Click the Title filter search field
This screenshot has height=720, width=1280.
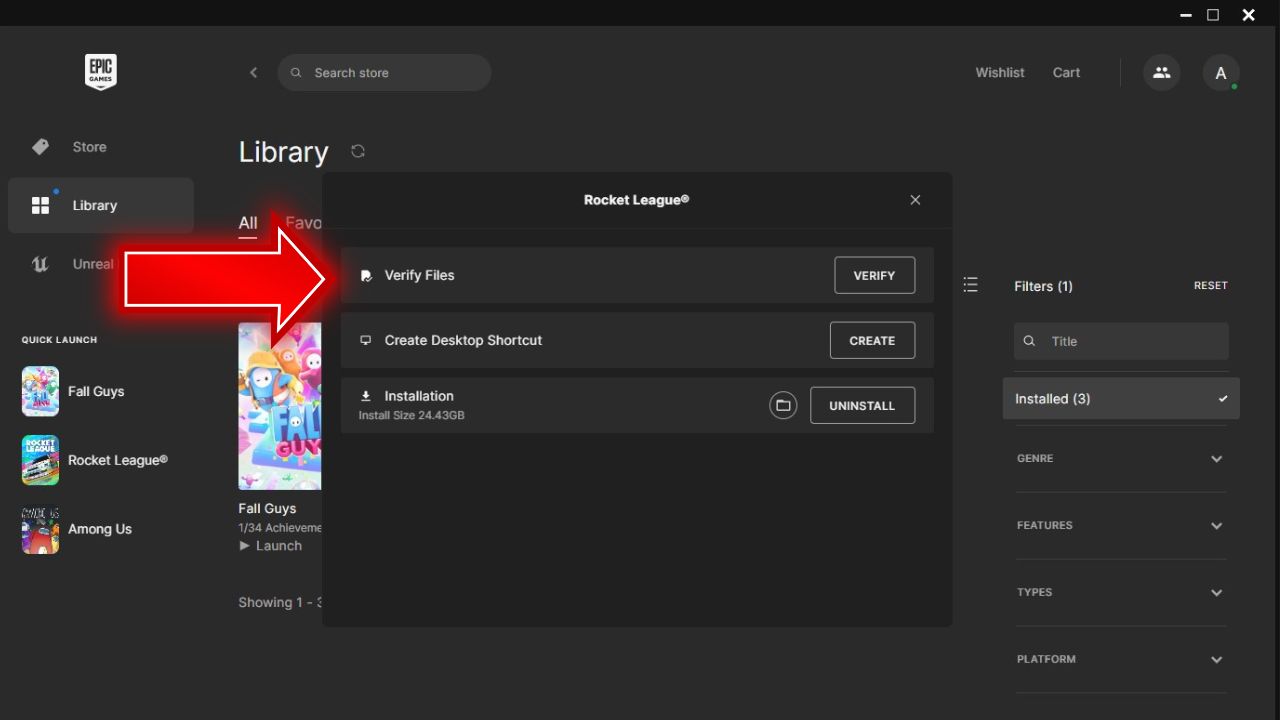(1121, 341)
